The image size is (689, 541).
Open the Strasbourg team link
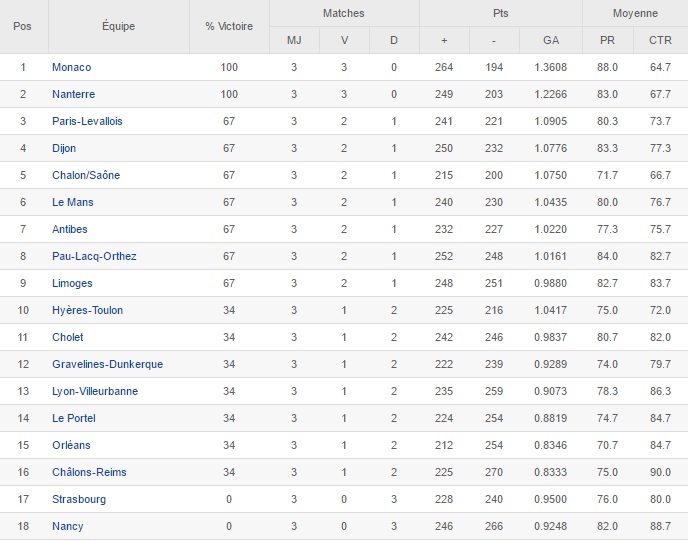79,499
